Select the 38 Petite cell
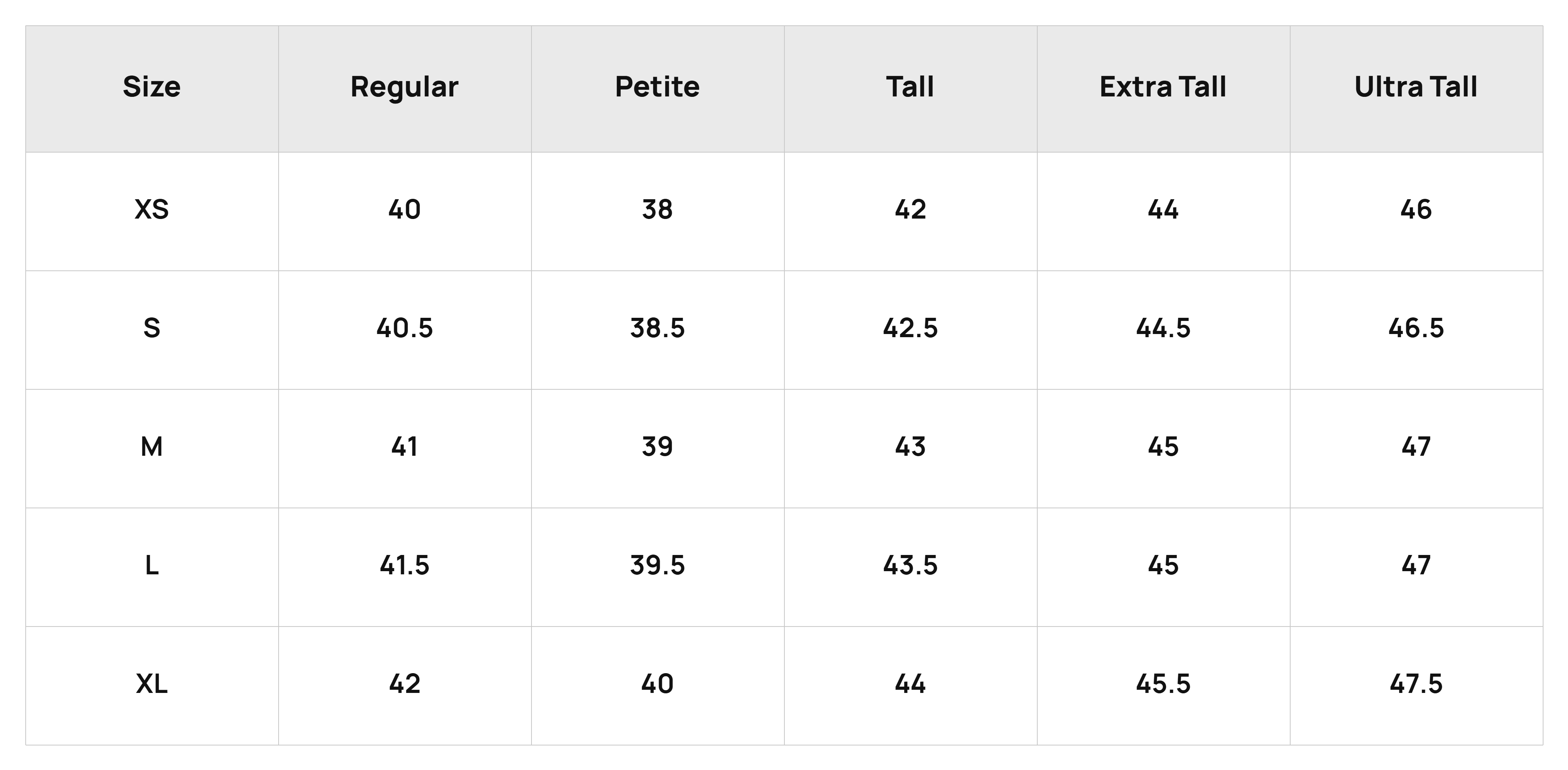Image resolution: width=1568 pixels, height=770 pixels. pos(658,211)
